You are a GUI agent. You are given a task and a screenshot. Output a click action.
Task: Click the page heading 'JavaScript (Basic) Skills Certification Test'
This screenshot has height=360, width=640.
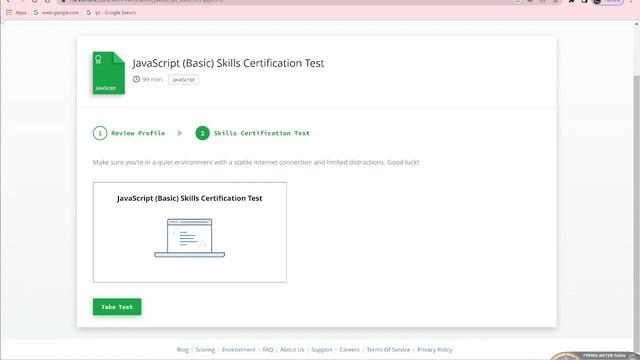pos(228,63)
